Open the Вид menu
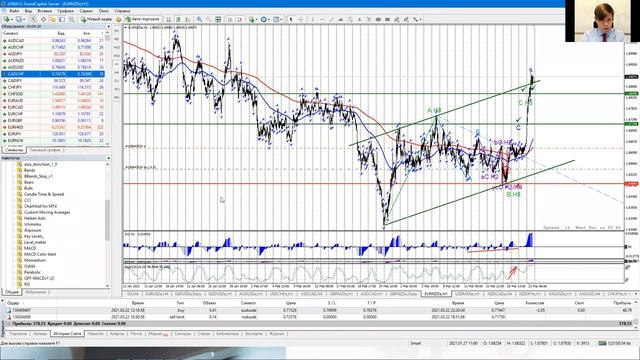This screenshot has width=640, height=360. click(x=29, y=11)
